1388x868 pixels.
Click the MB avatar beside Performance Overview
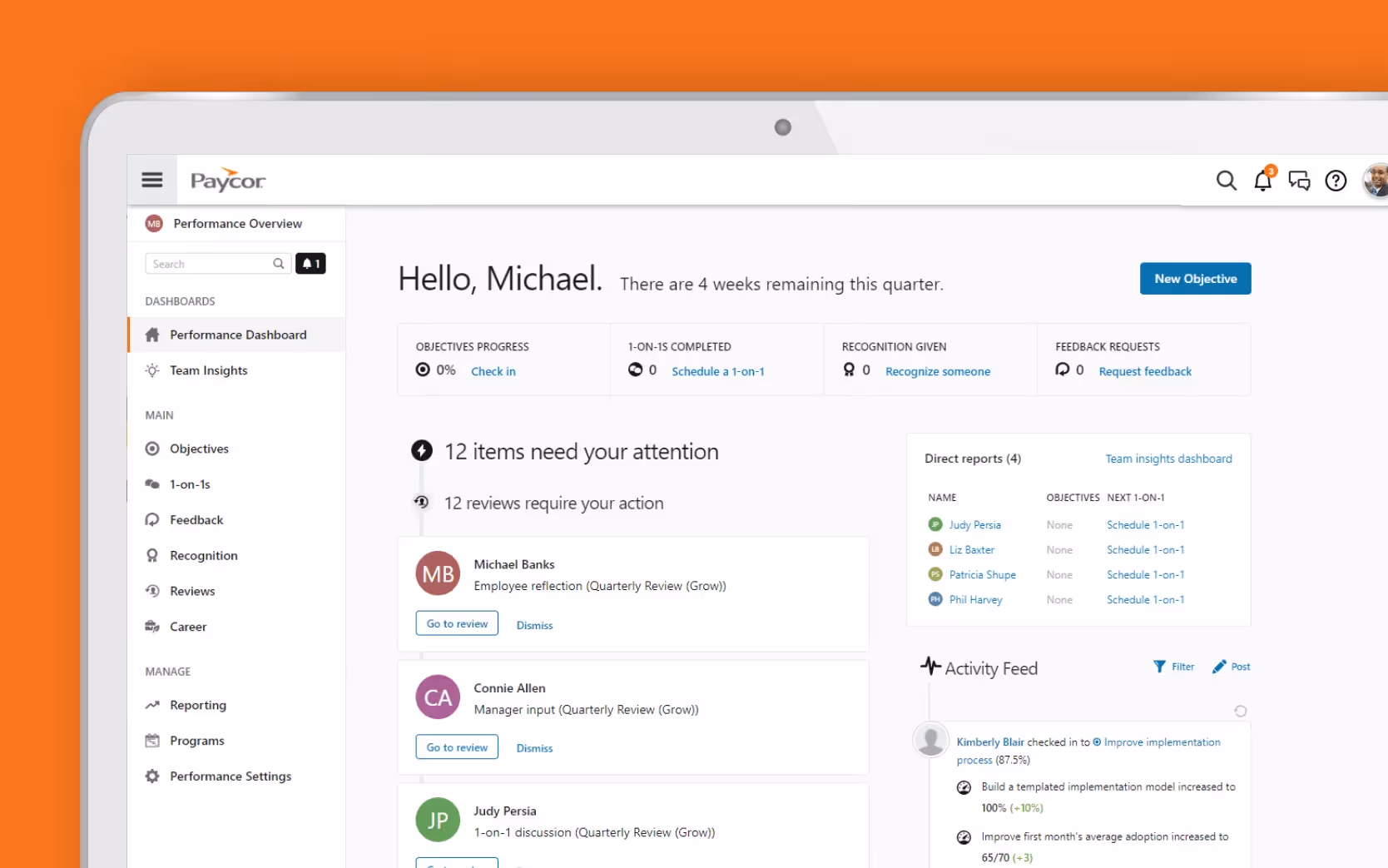[154, 224]
